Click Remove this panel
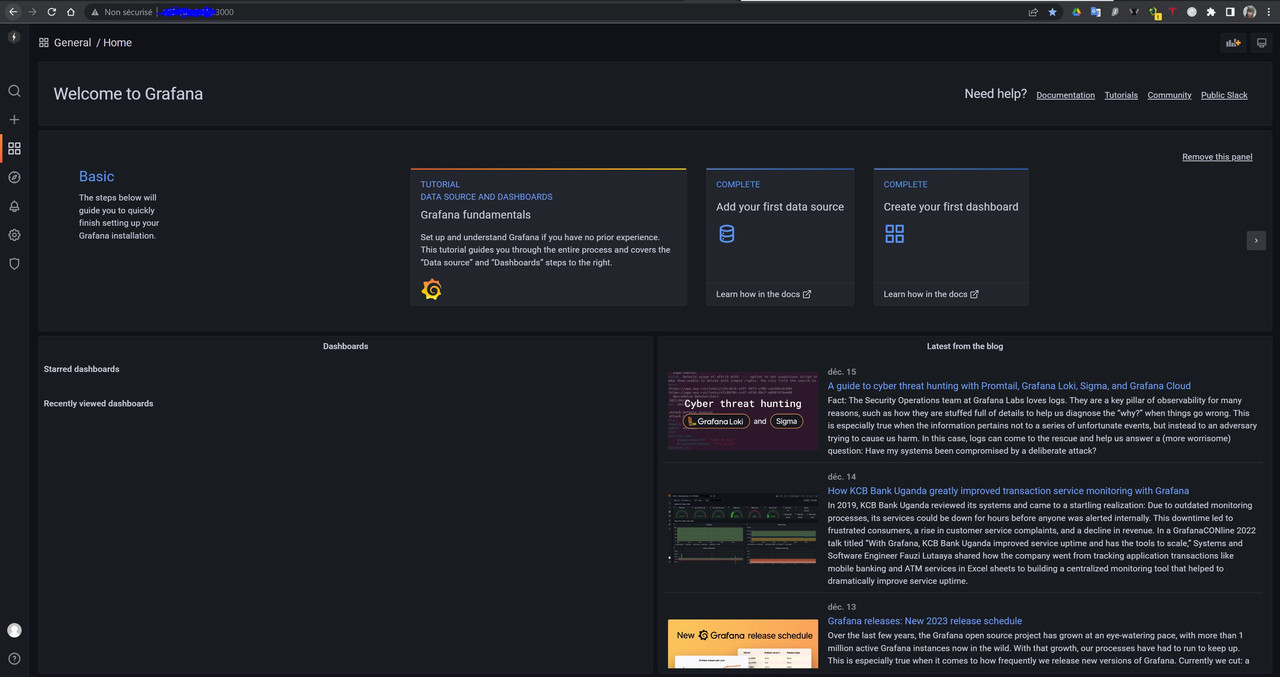 (x=1217, y=157)
